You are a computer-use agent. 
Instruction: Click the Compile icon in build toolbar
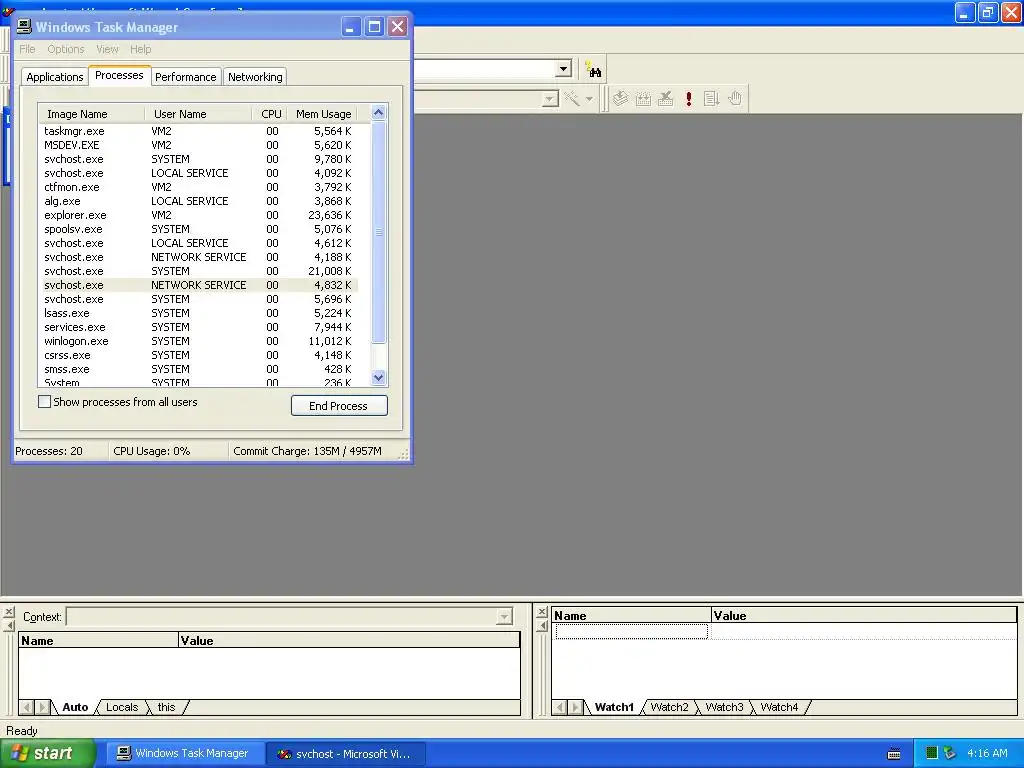(620, 99)
